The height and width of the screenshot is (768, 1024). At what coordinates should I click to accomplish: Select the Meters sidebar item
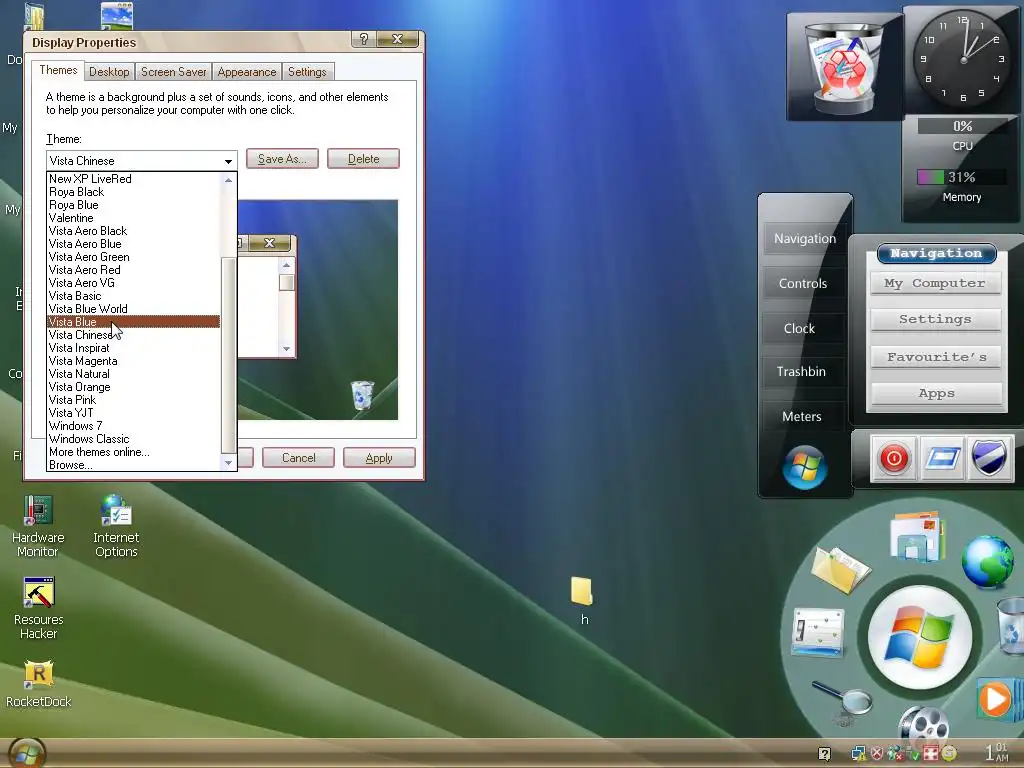(x=802, y=417)
